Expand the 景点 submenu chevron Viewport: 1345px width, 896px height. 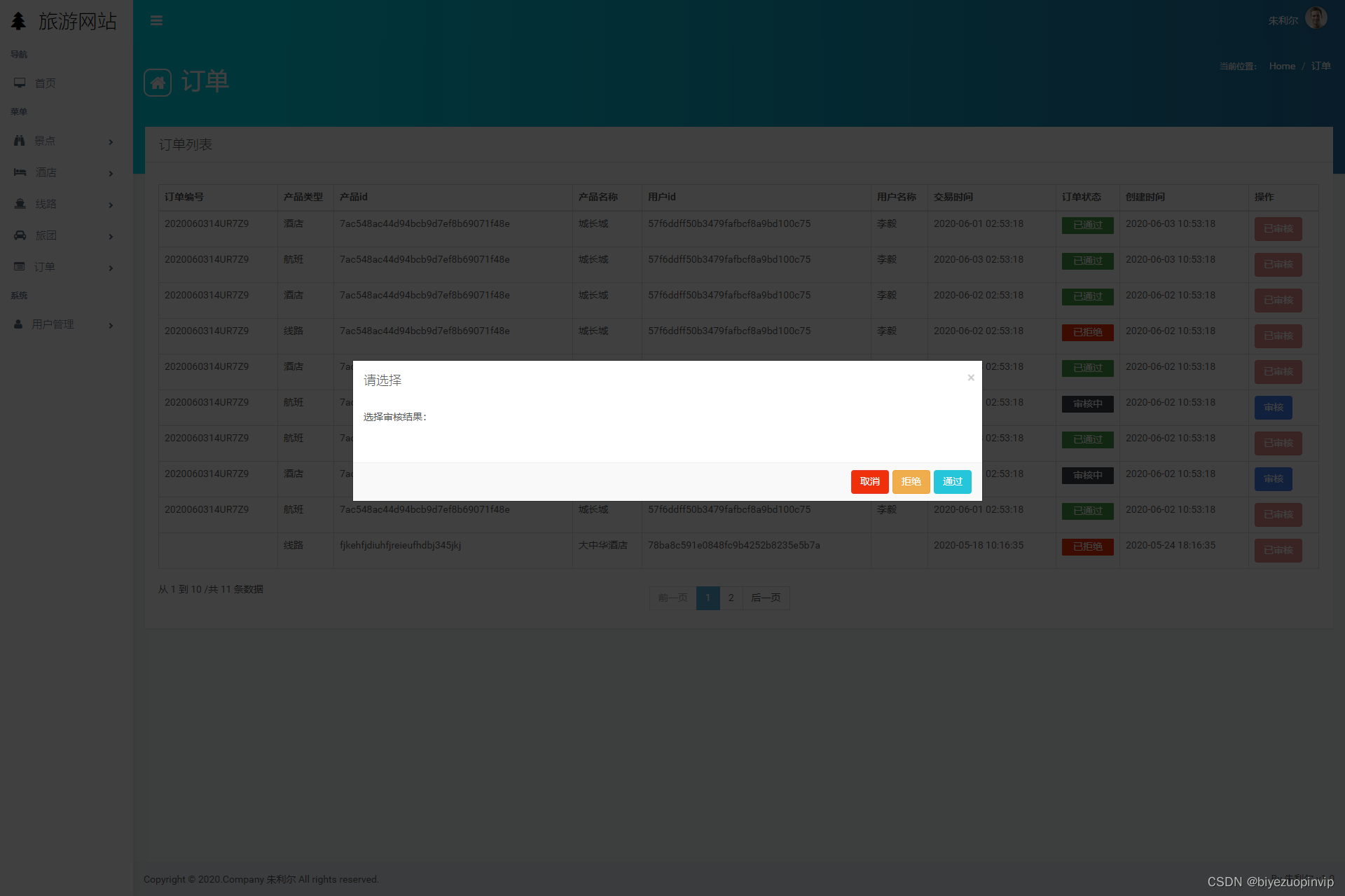point(111,142)
